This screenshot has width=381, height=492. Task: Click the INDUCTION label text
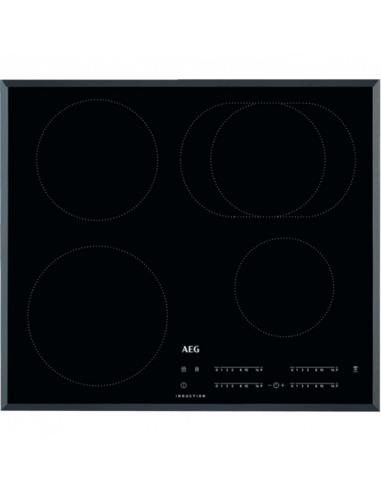pos(191,396)
